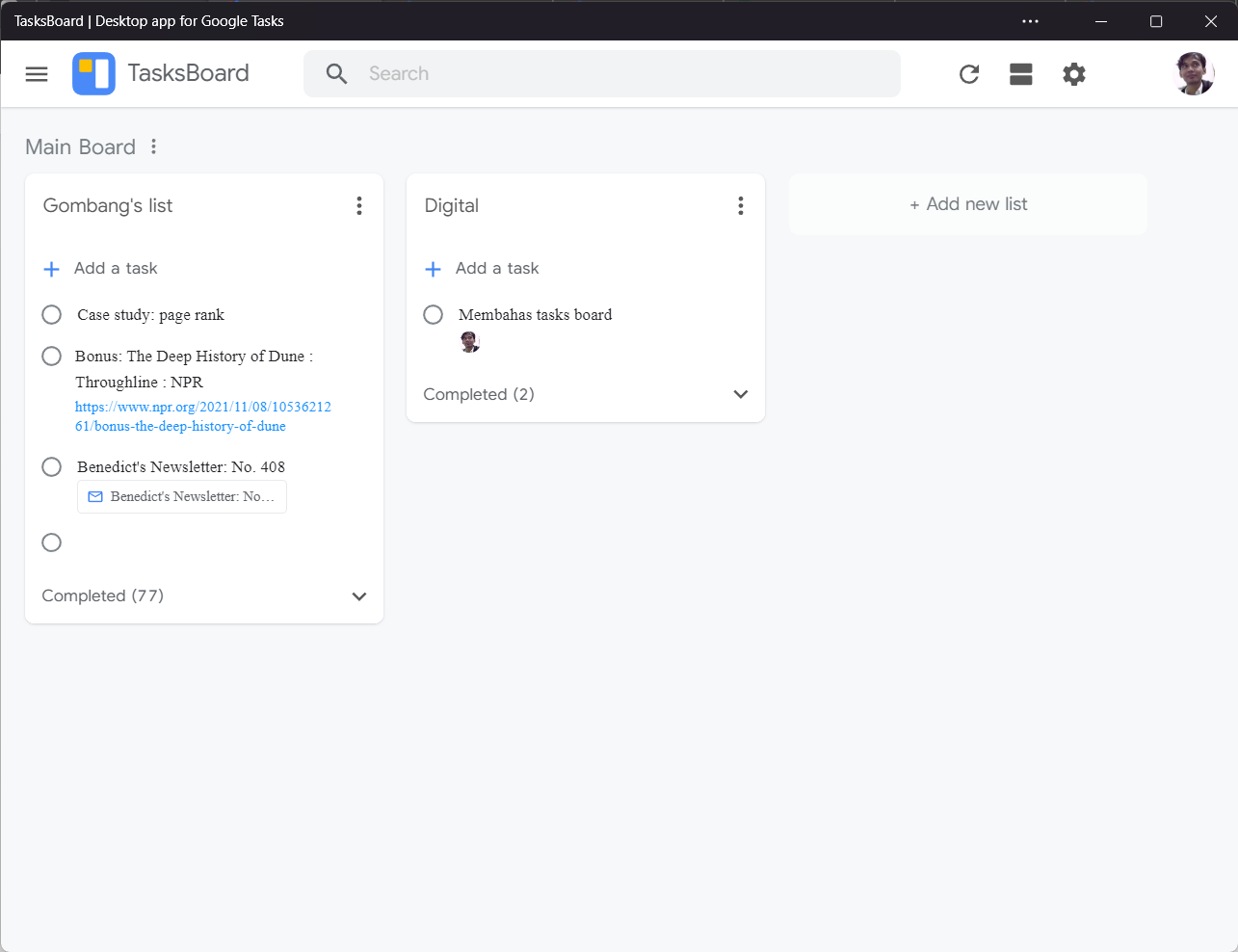Mark 'Bonus: The Deep History of Dune' complete

(x=52, y=357)
